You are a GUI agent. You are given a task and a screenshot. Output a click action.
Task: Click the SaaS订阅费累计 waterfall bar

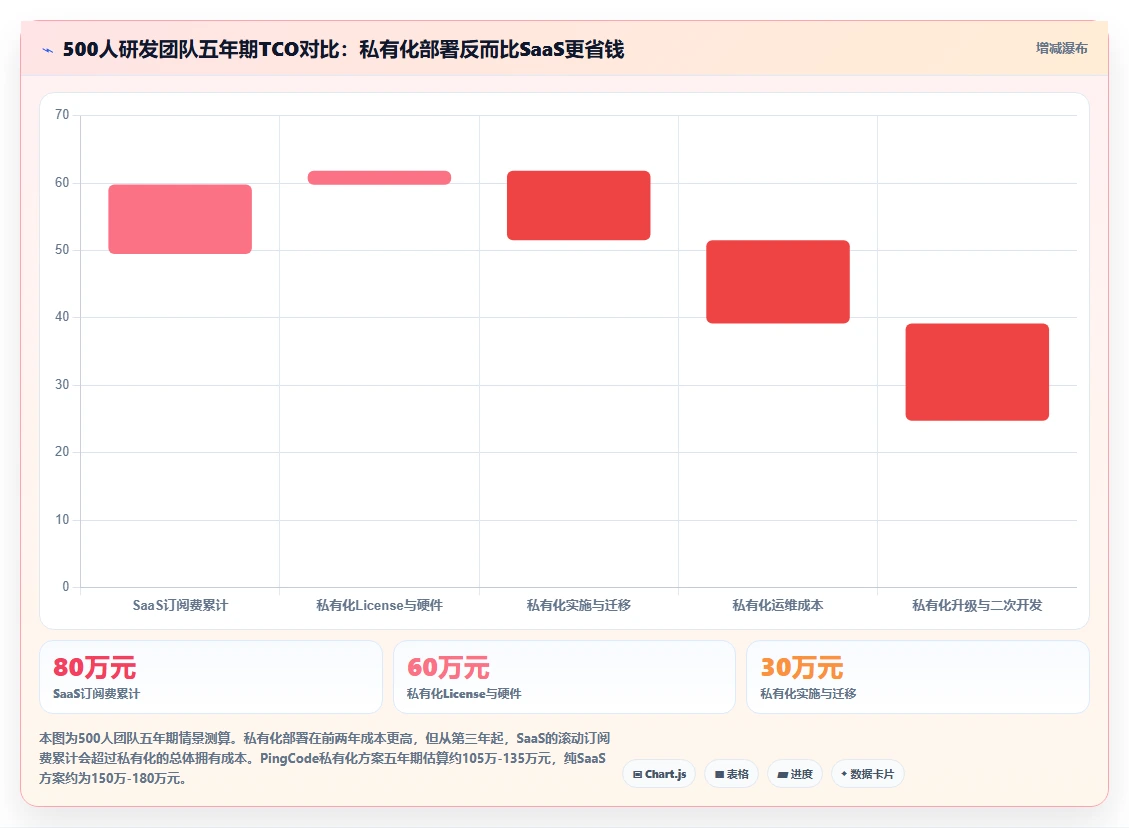[180, 219]
